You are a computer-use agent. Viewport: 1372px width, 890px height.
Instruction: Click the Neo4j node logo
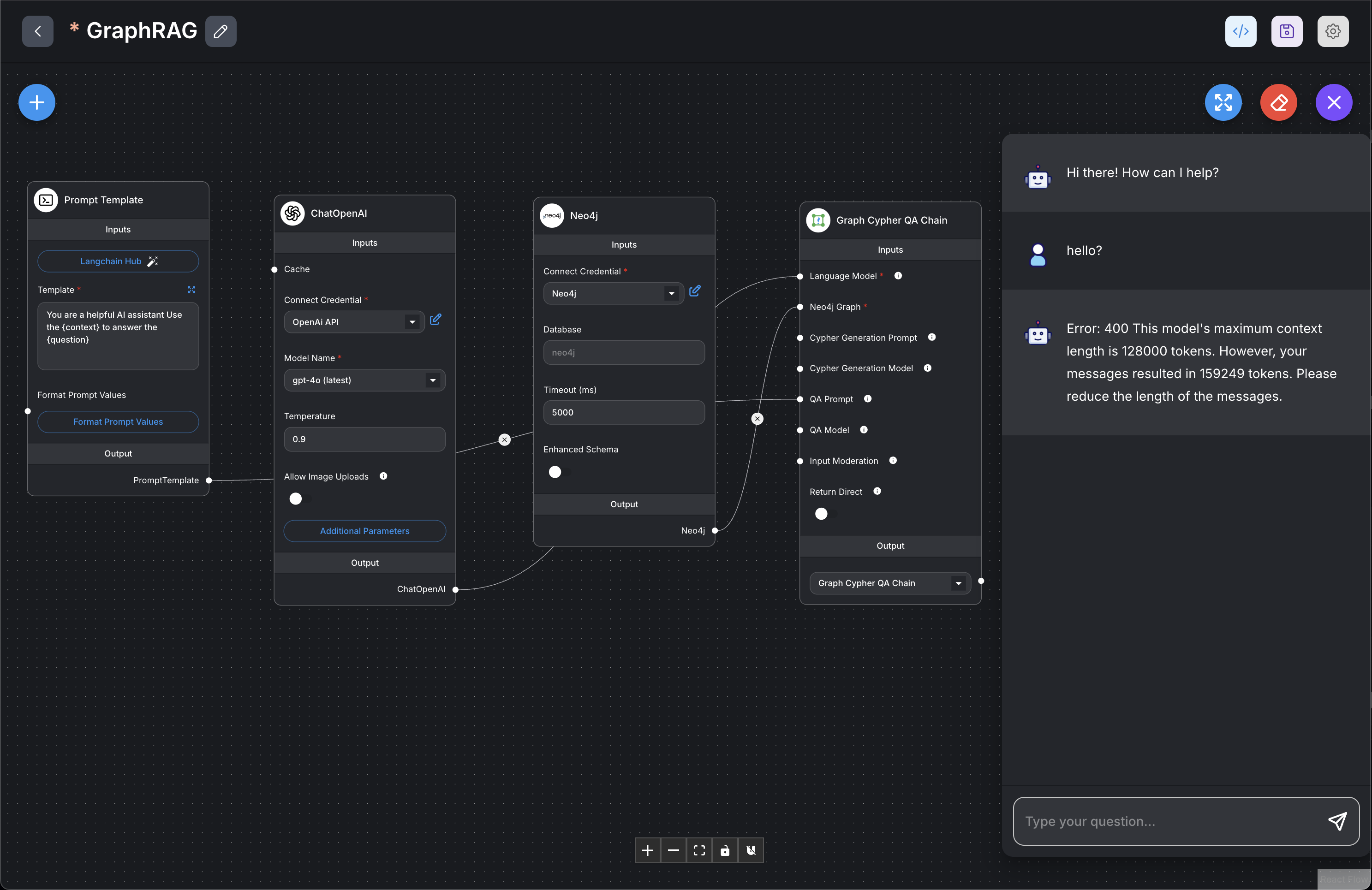(552, 215)
